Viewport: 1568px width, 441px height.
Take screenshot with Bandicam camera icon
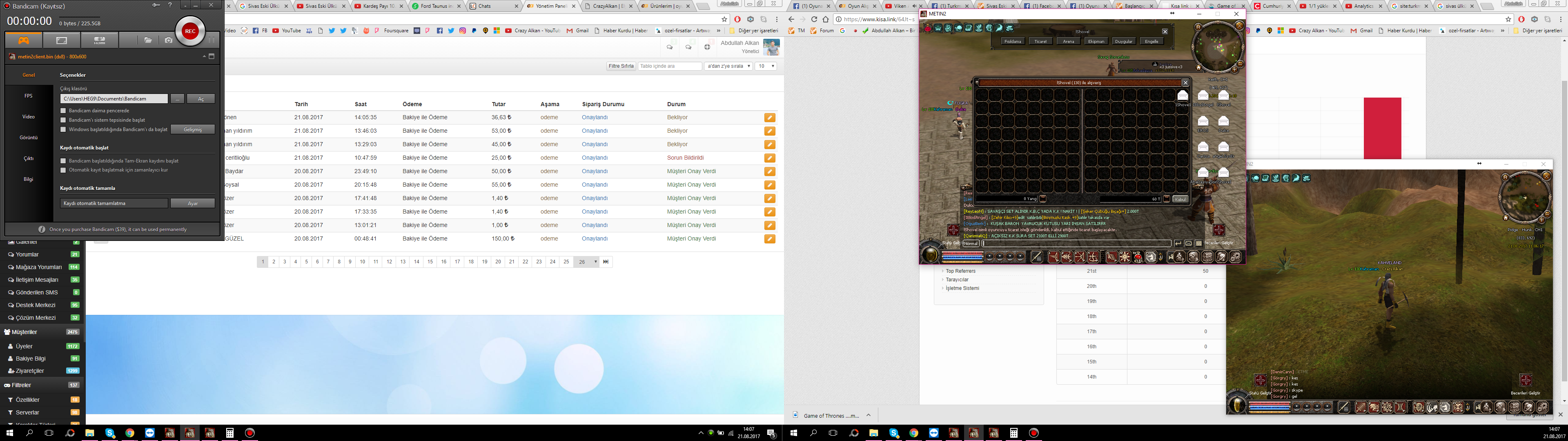169,40
